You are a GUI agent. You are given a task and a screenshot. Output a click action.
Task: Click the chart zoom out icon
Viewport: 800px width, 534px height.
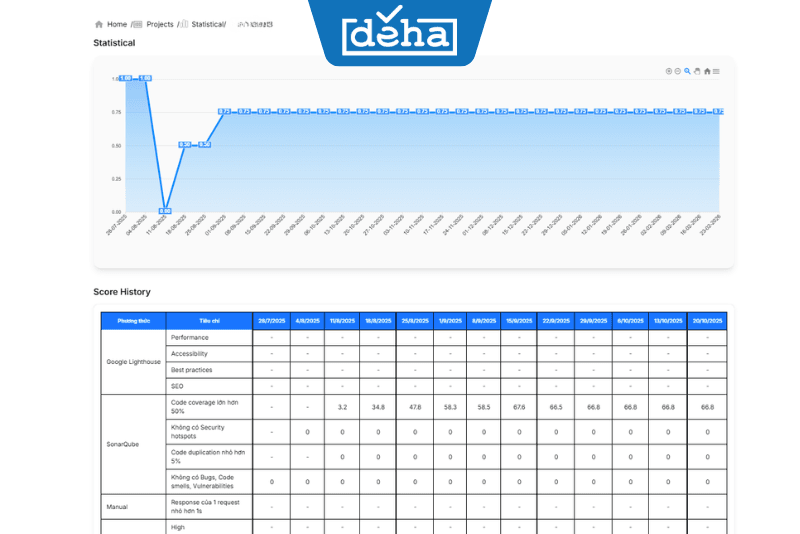point(678,71)
